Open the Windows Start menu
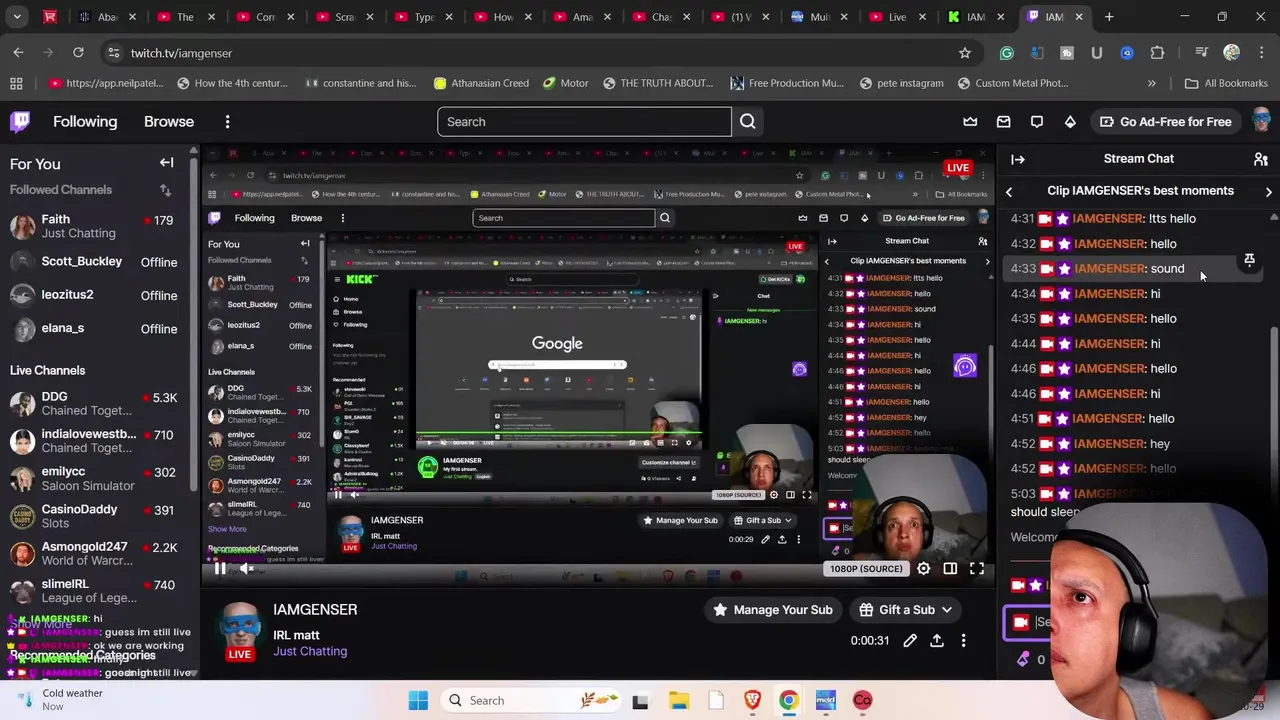1280x720 pixels. (418, 700)
